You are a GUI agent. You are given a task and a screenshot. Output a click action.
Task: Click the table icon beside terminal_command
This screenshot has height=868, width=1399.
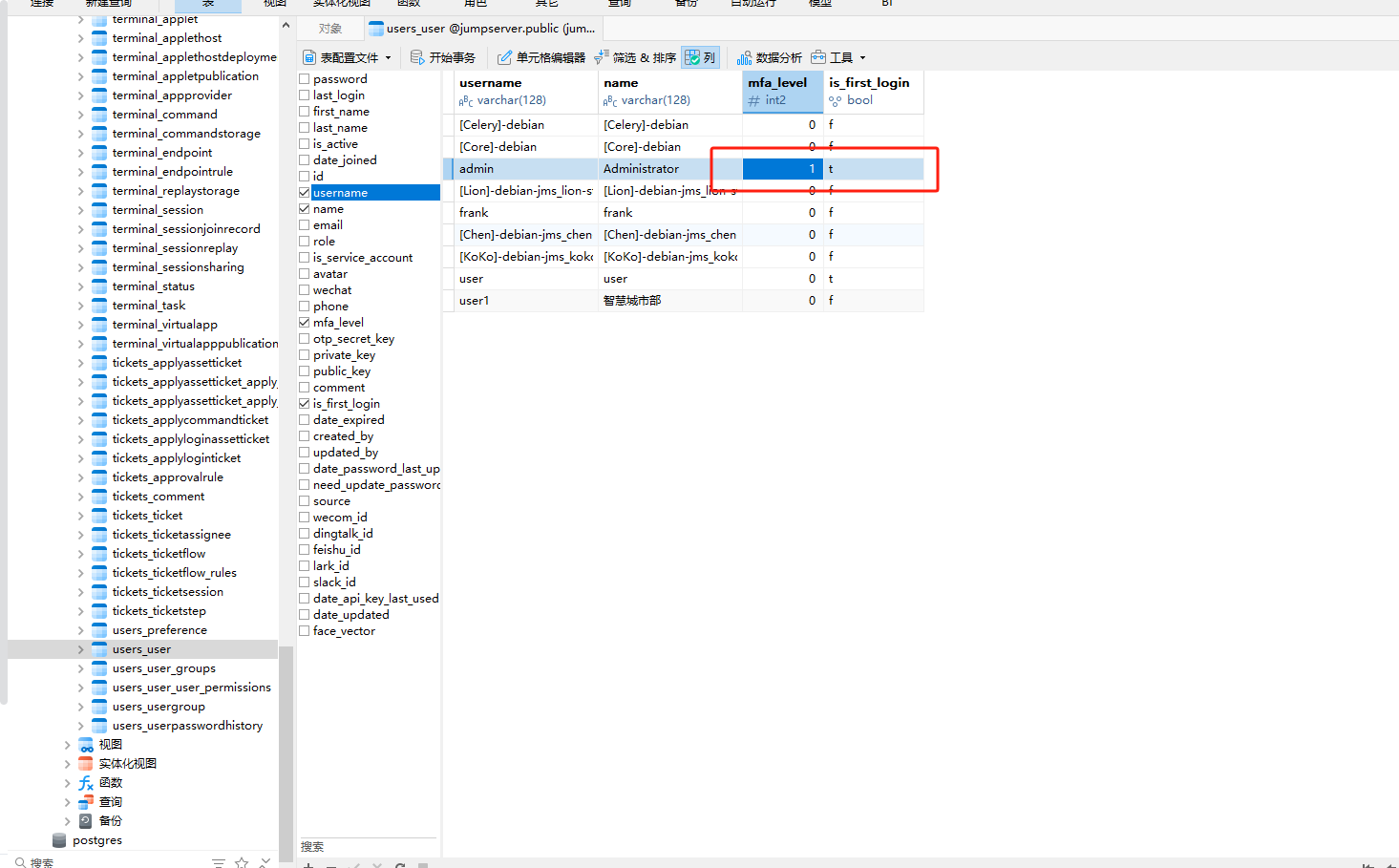pos(99,115)
